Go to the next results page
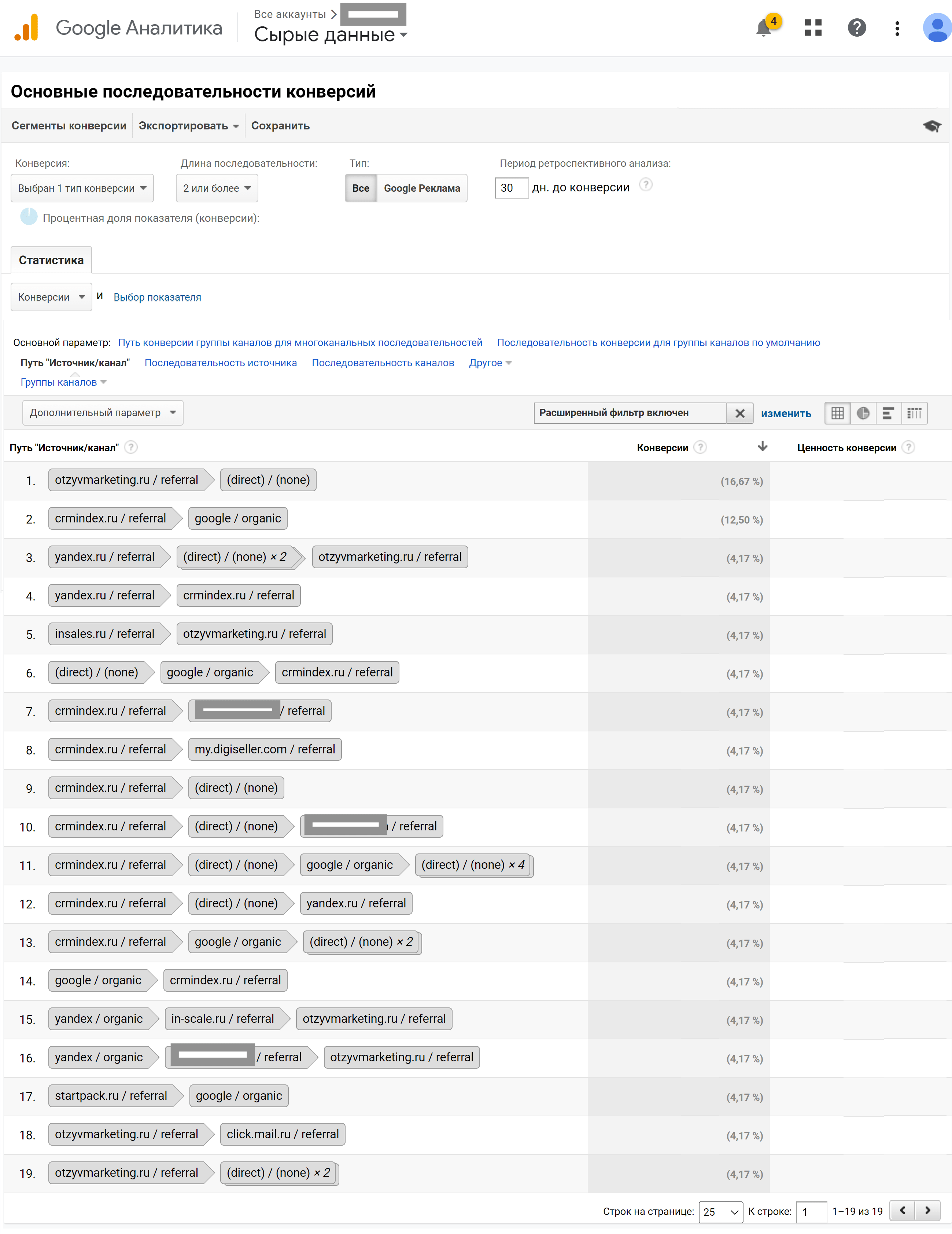The height and width of the screenshot is (1234, 952). click(928, 1210)
